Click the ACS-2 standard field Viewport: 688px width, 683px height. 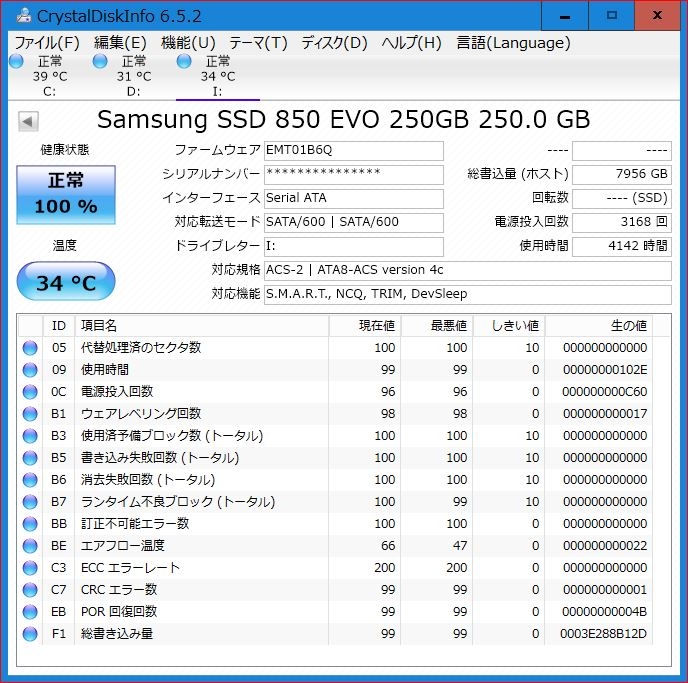pyautogui.click(x=468, y=270)
